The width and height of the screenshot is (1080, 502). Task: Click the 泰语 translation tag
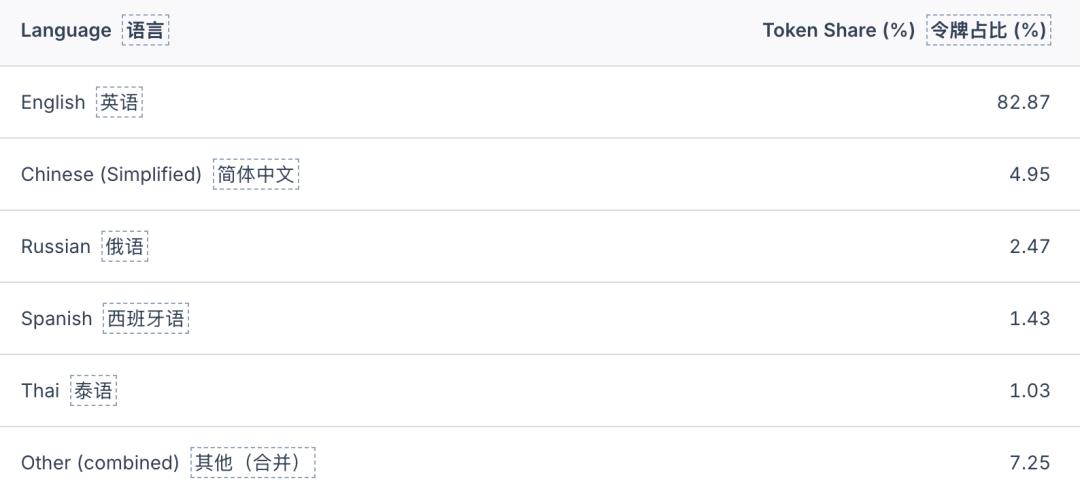click(x=94, y=390)
